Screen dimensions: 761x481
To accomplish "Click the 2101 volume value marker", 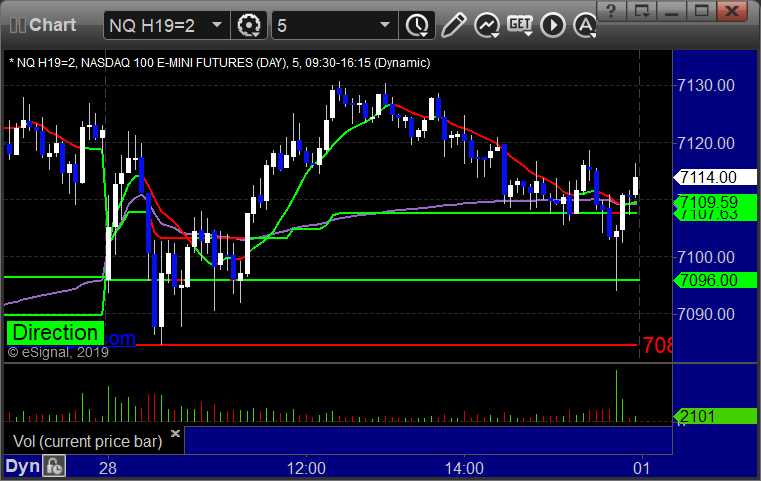I will pos(715,416).
